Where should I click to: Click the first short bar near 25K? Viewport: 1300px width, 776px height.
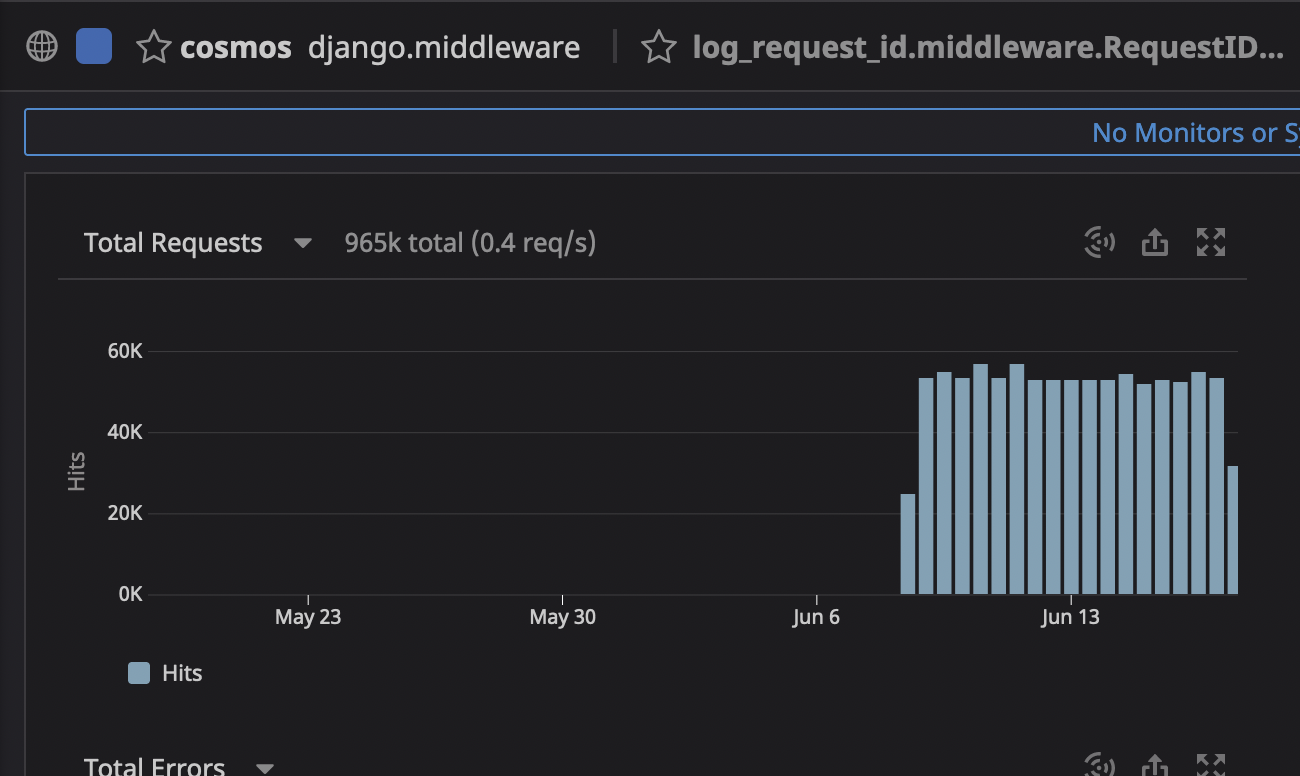(x=908, y=544)
